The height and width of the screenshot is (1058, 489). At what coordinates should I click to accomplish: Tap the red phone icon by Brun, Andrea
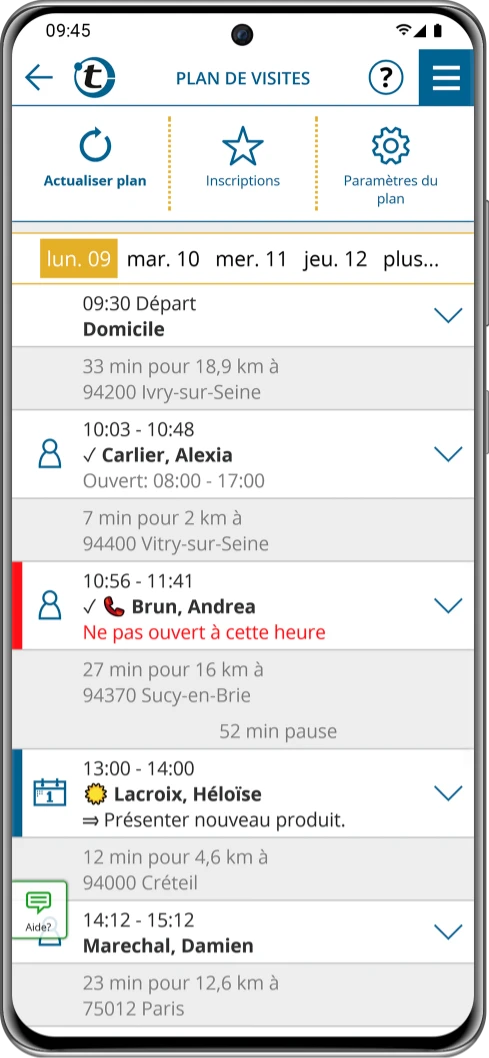point(114,607)
